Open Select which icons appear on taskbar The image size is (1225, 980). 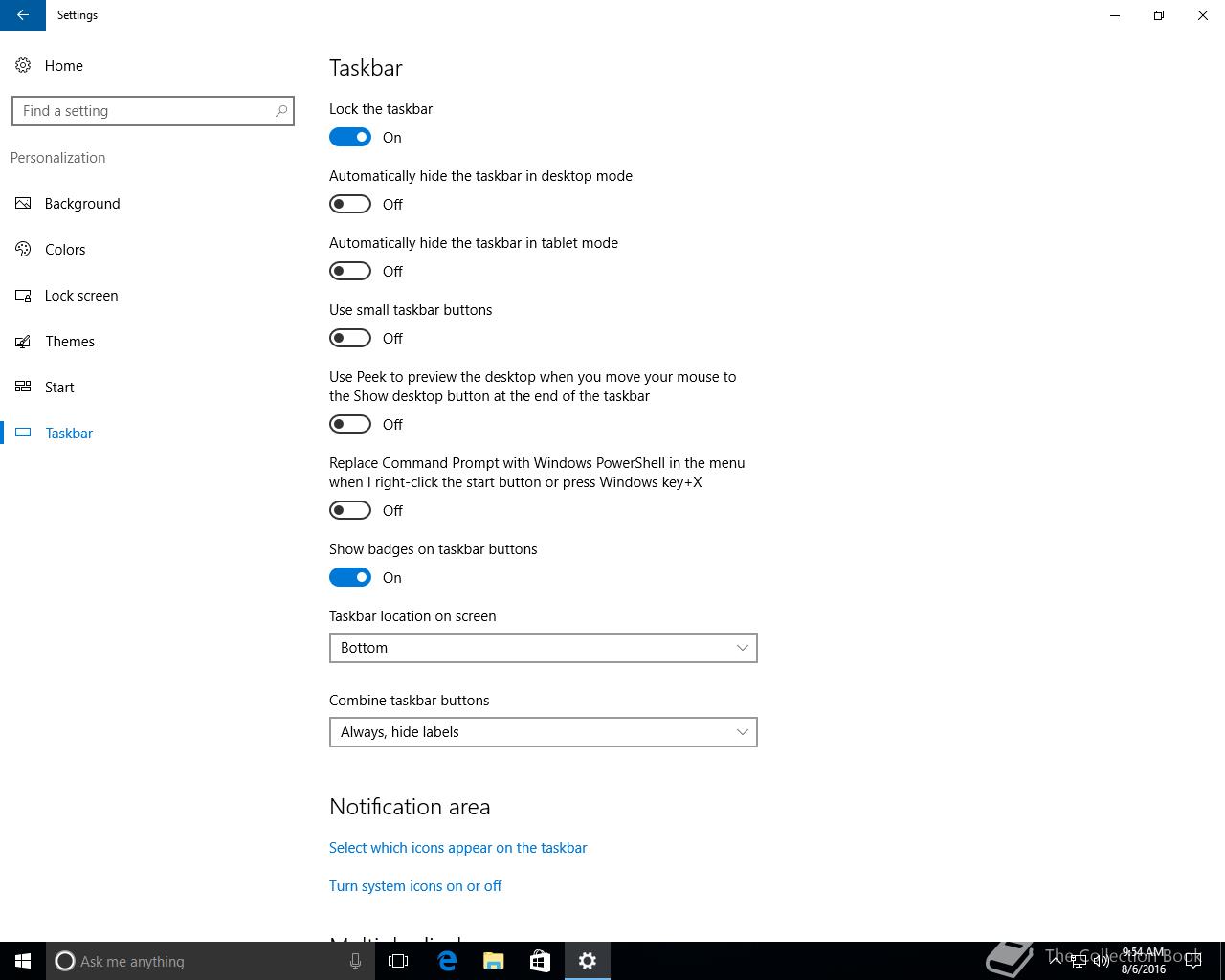(x=458, y=848)
